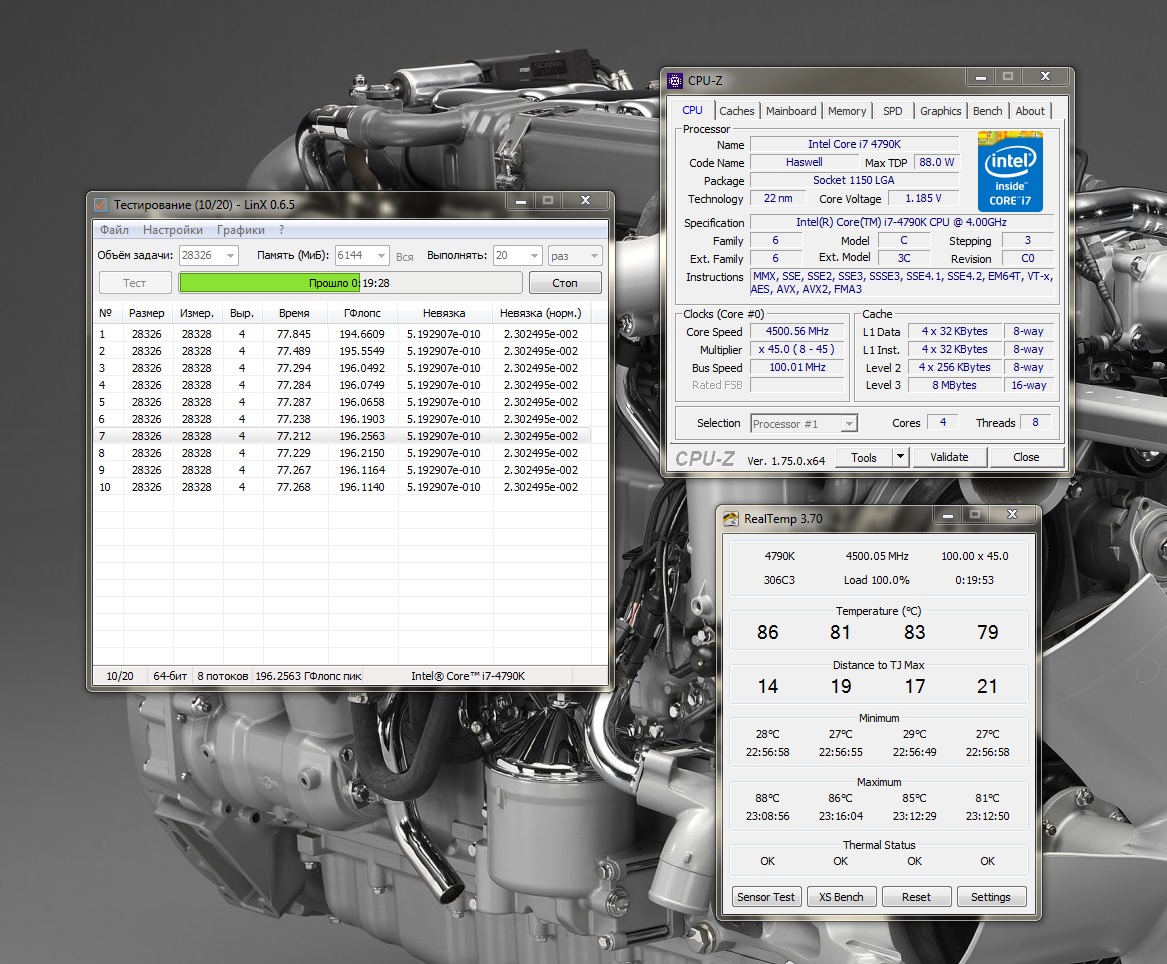
Task: Click the Intel Core i7 logo in CPU-Z
Action: pos(1010,171)
